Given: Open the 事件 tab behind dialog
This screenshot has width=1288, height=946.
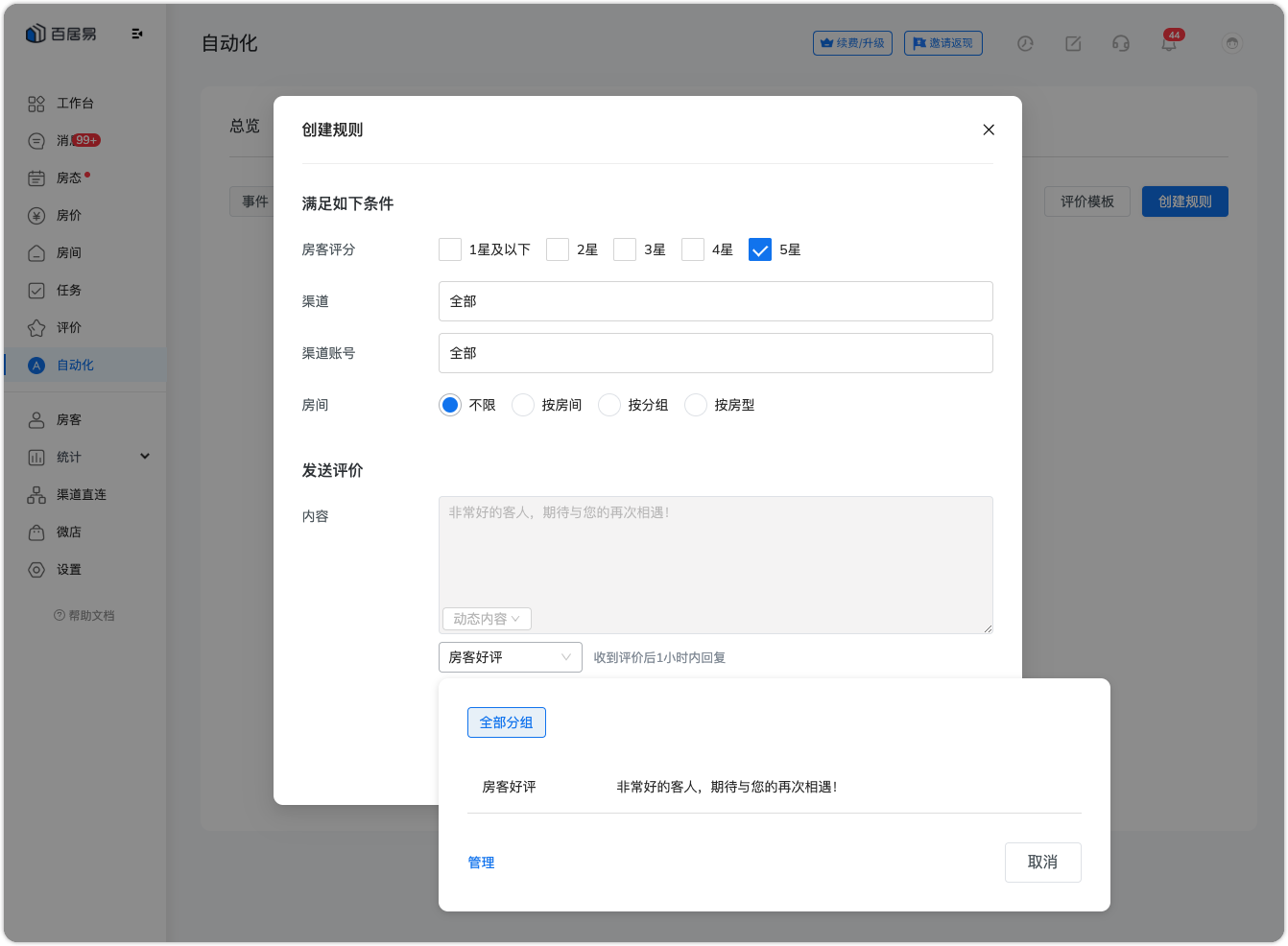Looking at the screenshot, I should pyautogui.click(x=253, y=201).
